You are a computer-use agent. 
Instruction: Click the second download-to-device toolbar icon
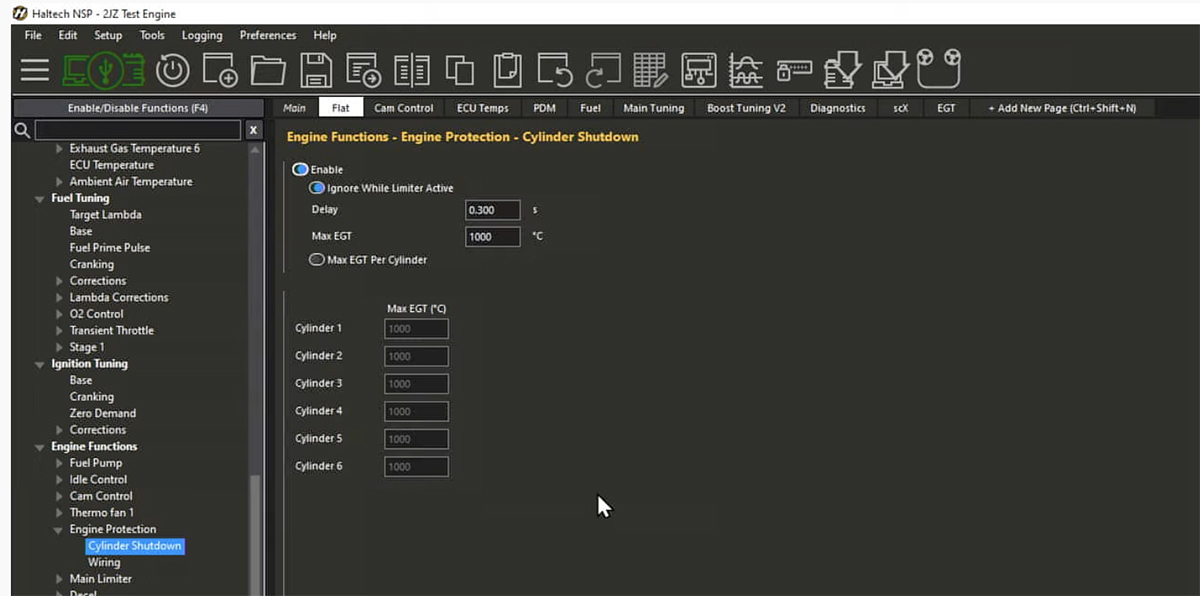click(x=890, y=70)
